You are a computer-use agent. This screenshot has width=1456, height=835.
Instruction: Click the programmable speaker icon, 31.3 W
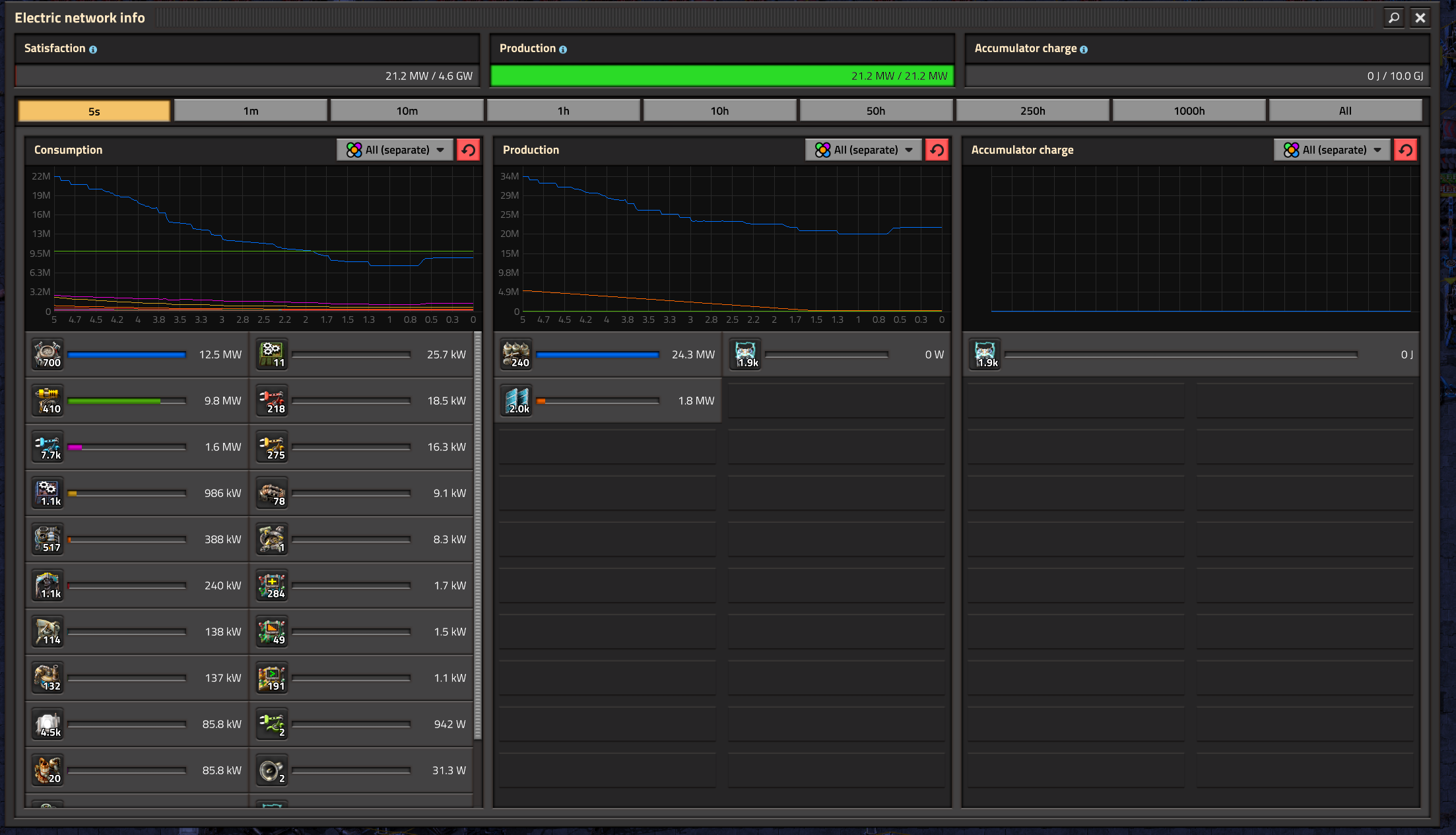[x=272, y=770]
